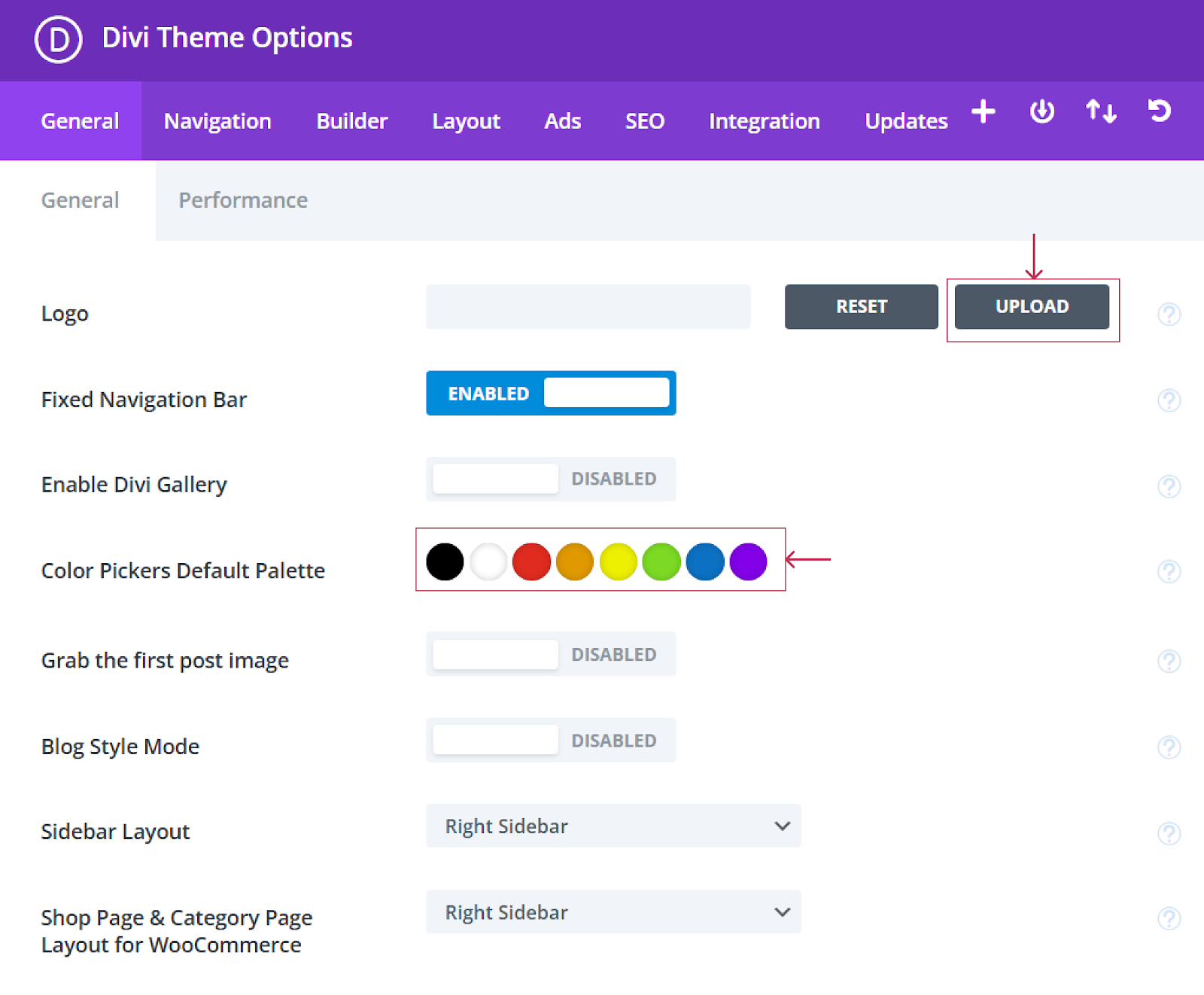
Task: Click the UPLOAD logo button
Action: tap(1032, 306)
